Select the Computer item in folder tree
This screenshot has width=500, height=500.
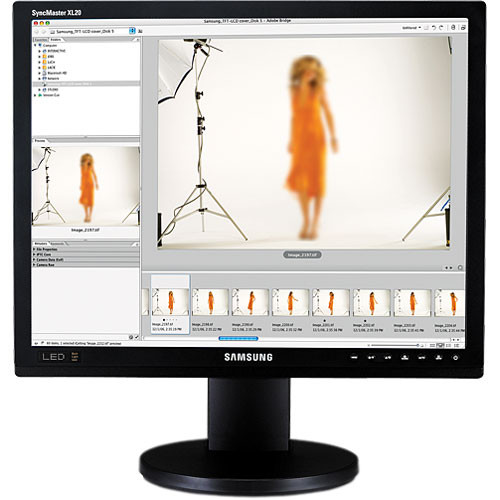(x=49, y=45)
